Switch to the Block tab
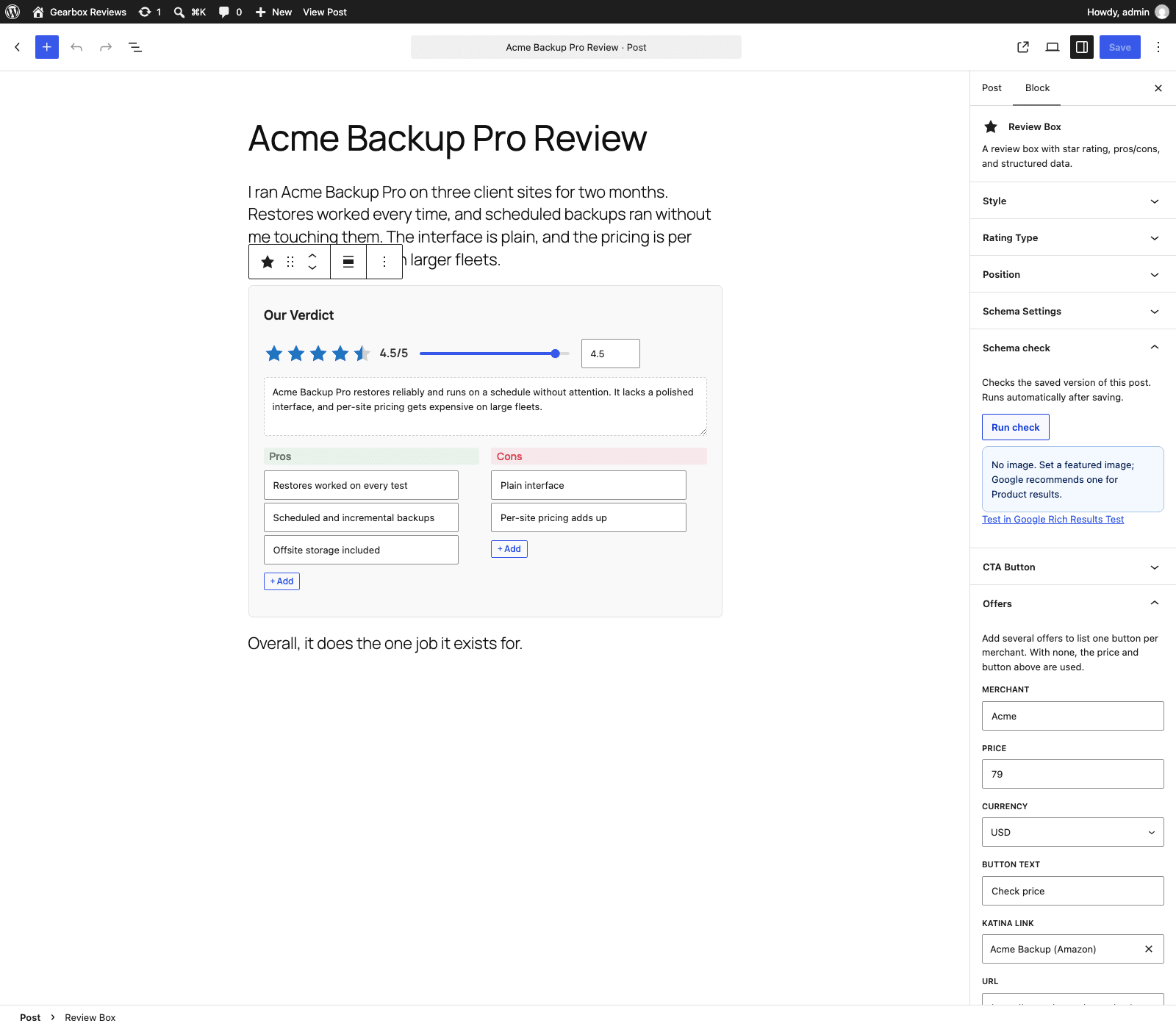The height and width of the screenshot is (1029, 1176). (x=1037, y=87)
